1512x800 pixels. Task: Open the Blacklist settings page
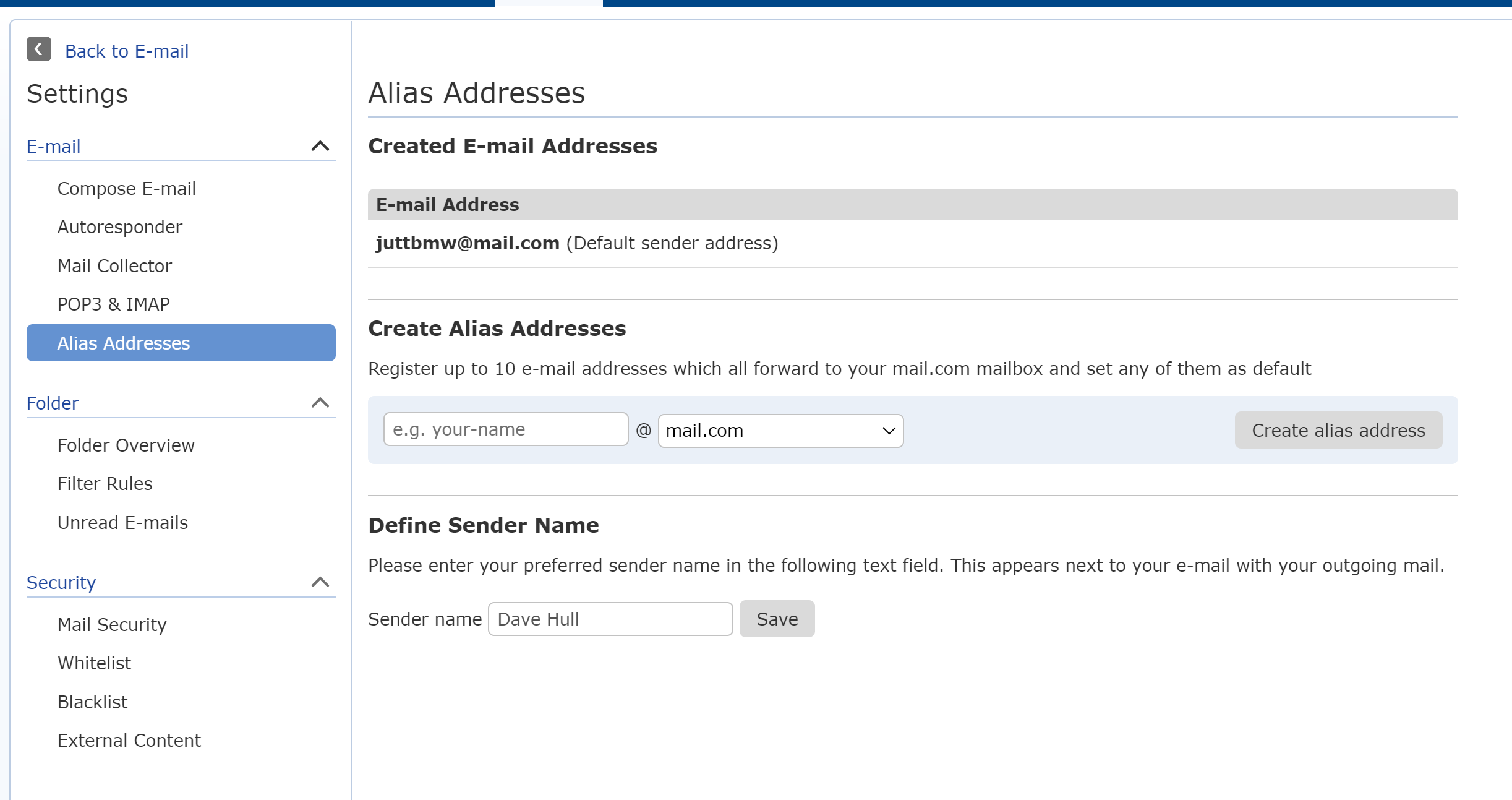pyautogui.click(x=93, y=702)
